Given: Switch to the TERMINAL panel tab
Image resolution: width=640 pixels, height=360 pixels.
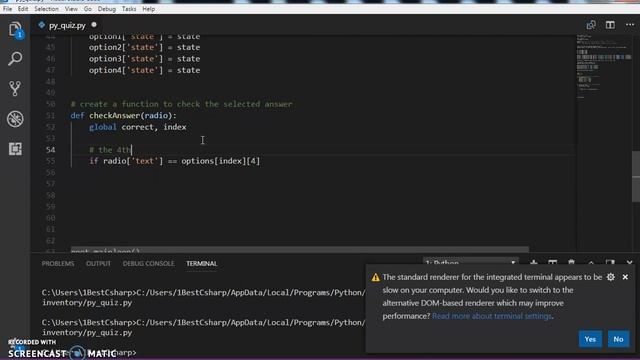Looking at the screenshot, I should pos(202,264).
